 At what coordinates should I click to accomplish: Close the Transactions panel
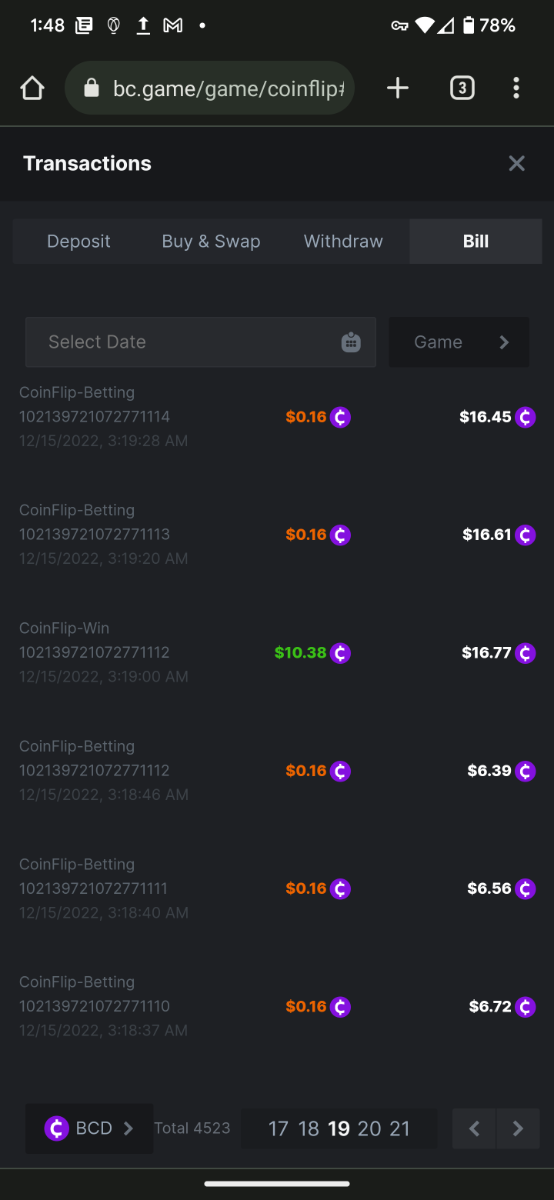click(x=516, y=163)
